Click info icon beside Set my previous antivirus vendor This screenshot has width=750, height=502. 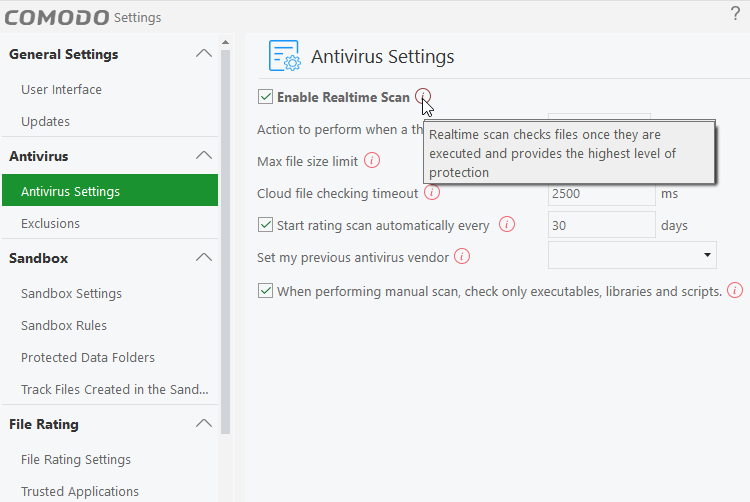click(462, 256)
